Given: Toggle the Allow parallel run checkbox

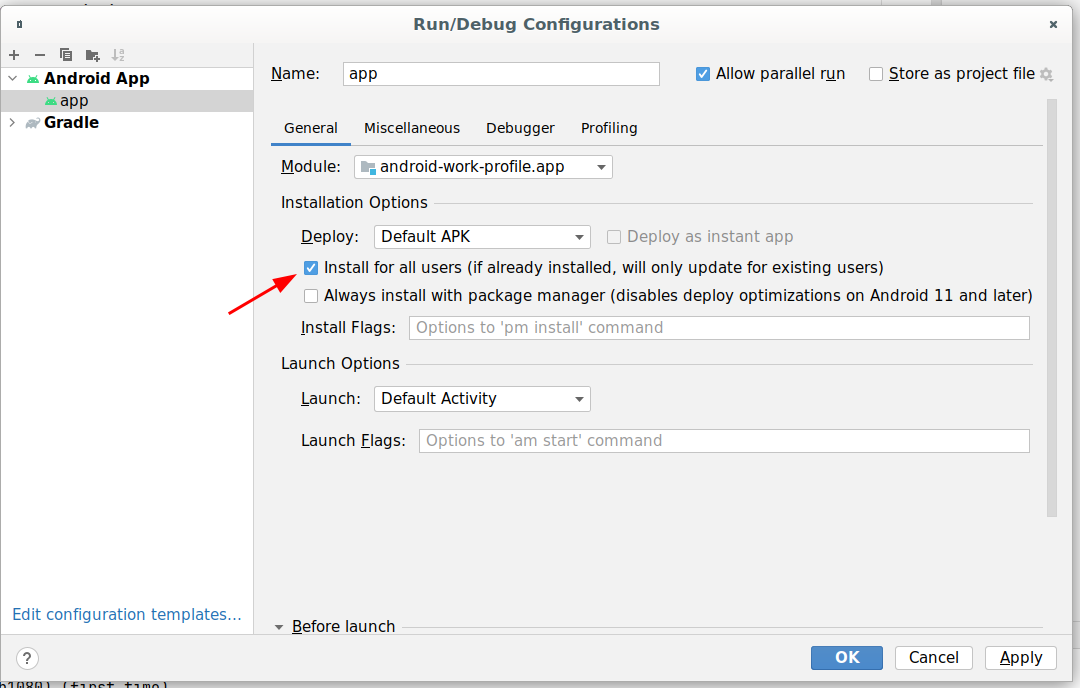Looking at the screenshot, I should 703,74.
